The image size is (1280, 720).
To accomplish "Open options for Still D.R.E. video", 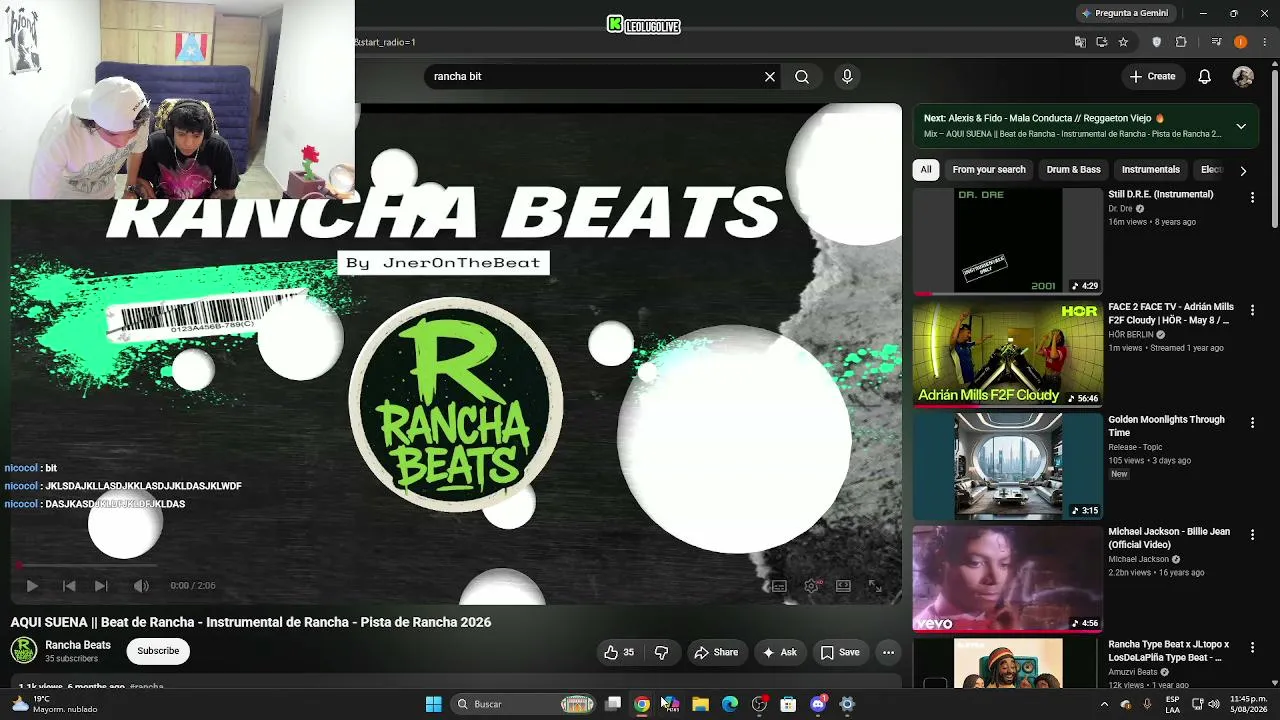I will (1252, 198).
